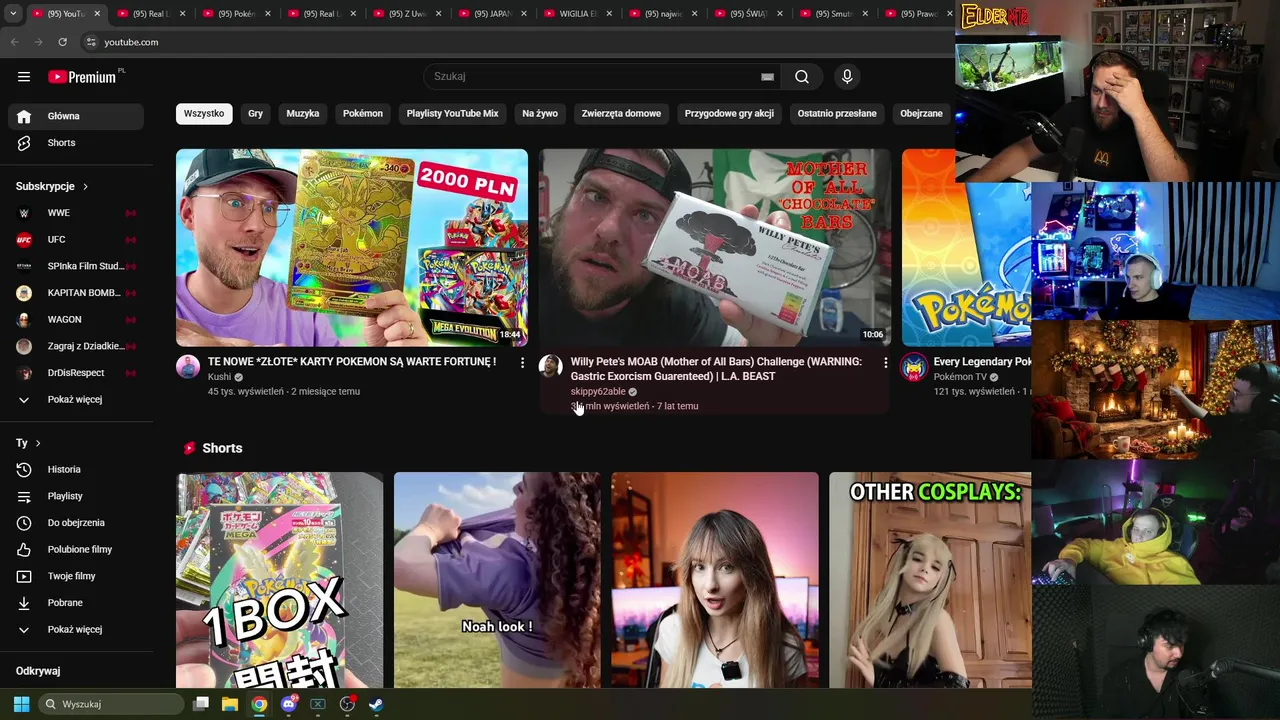
Task: Open the Willy Pete's MOAB video thumbnail
Action: (715, 248)
